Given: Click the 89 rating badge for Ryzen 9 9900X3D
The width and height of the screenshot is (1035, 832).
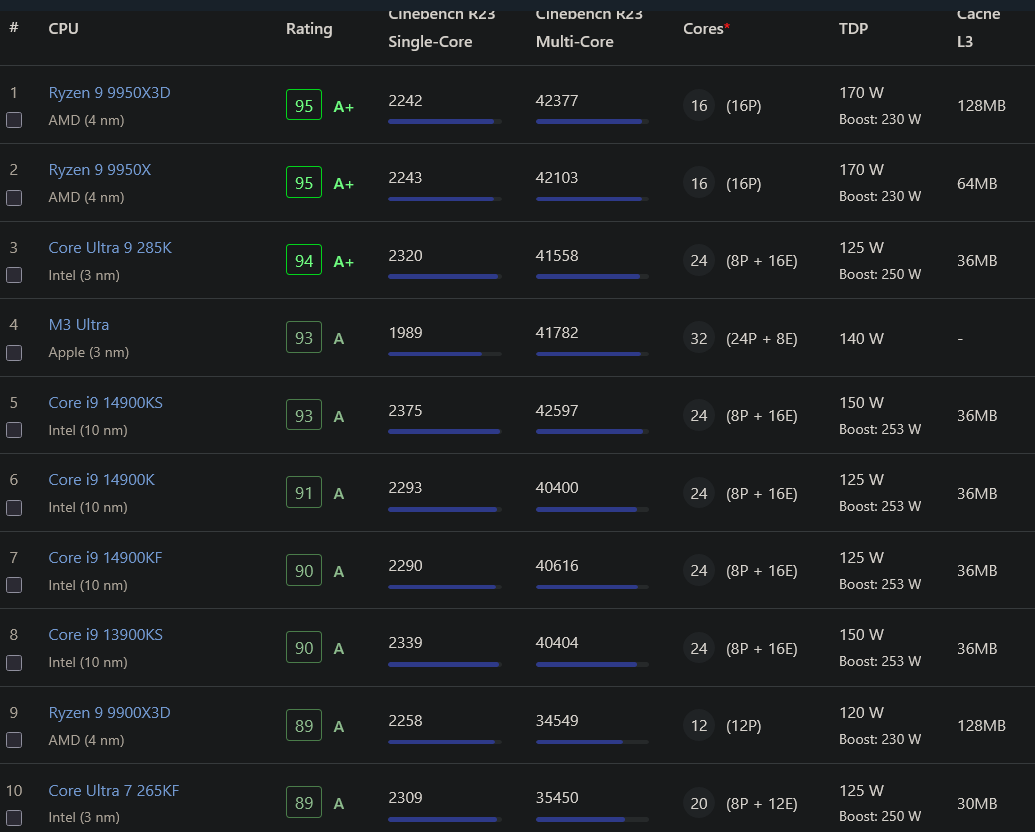Looking at the screenshot, I should [304, 726].
